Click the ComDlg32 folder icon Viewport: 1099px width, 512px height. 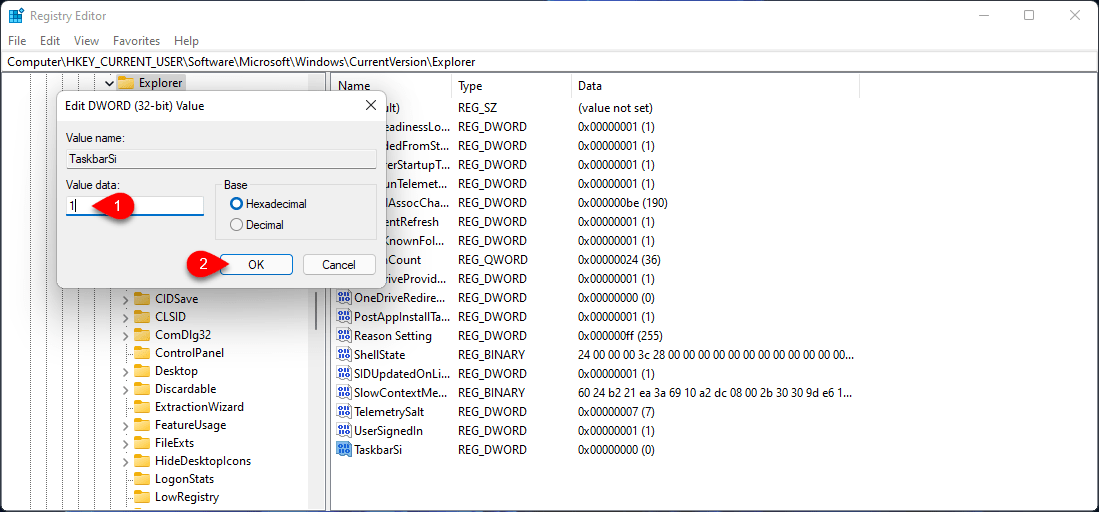point(142,335)
